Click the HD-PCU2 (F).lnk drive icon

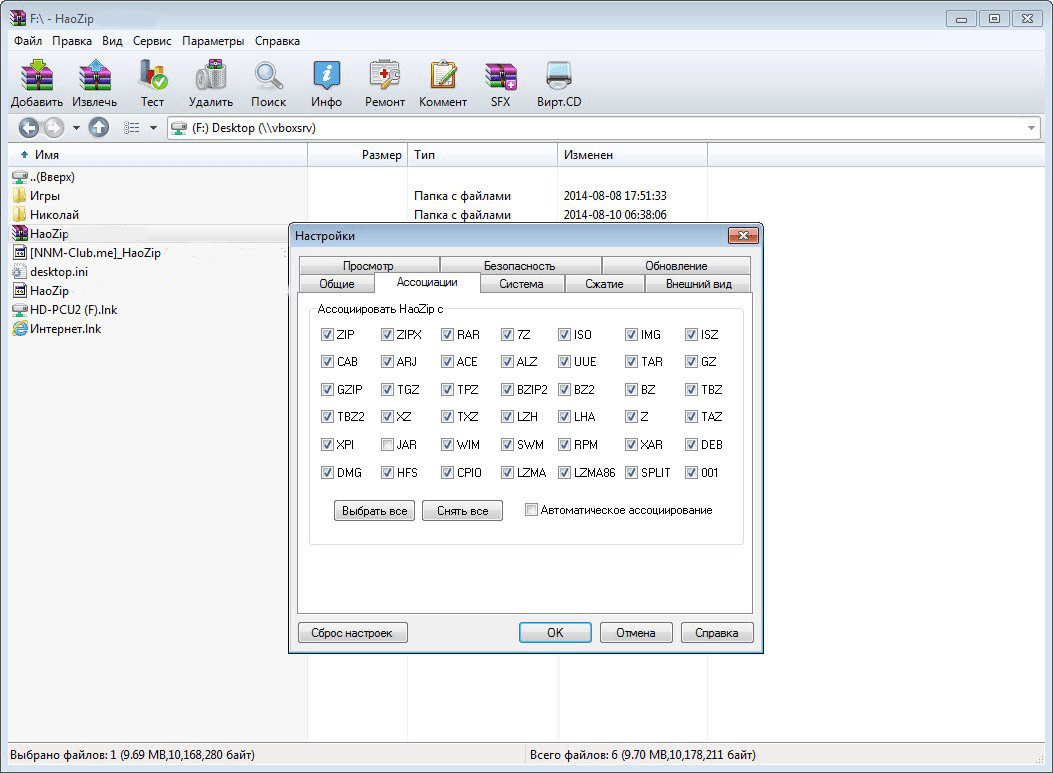click(19, 310)
